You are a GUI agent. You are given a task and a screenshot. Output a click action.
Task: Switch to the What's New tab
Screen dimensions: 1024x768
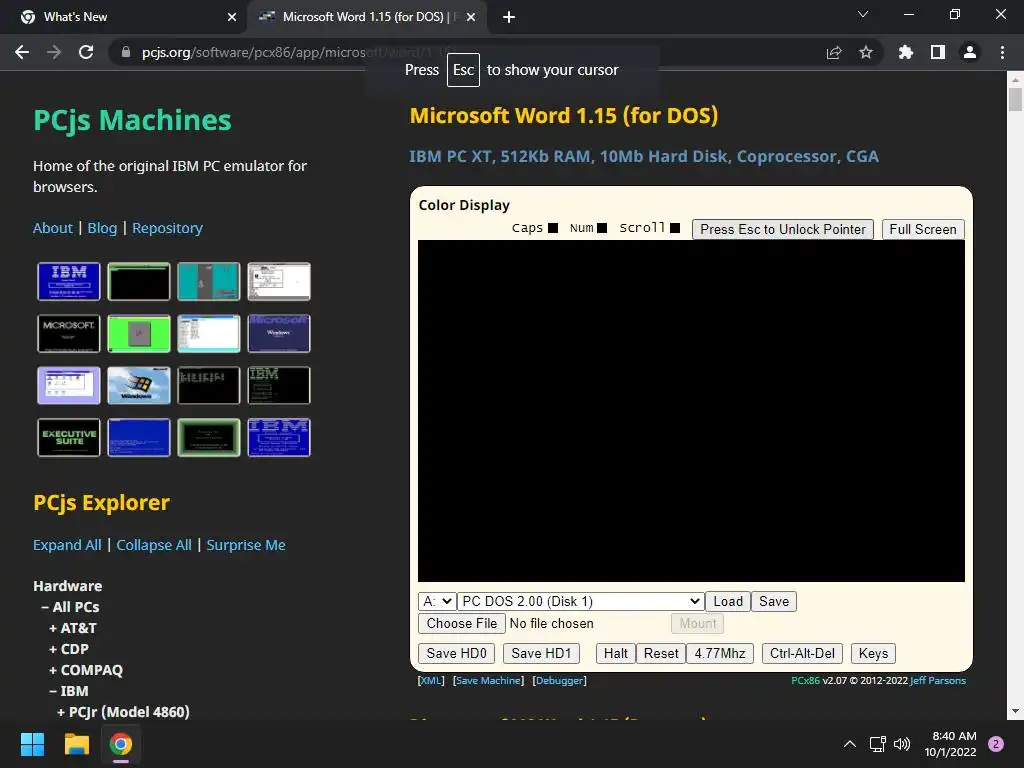[123, 17]
